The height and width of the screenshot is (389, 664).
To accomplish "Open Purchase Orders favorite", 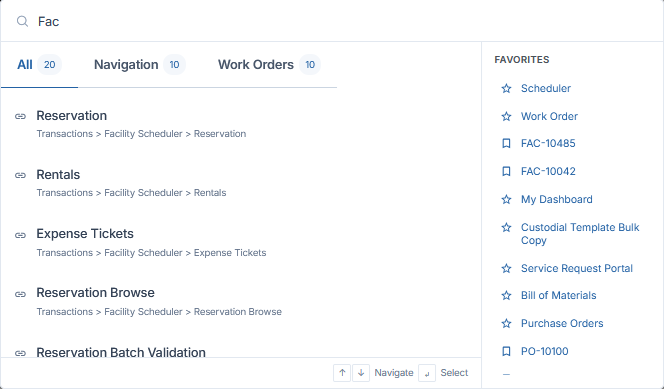I will coord(562,323).
